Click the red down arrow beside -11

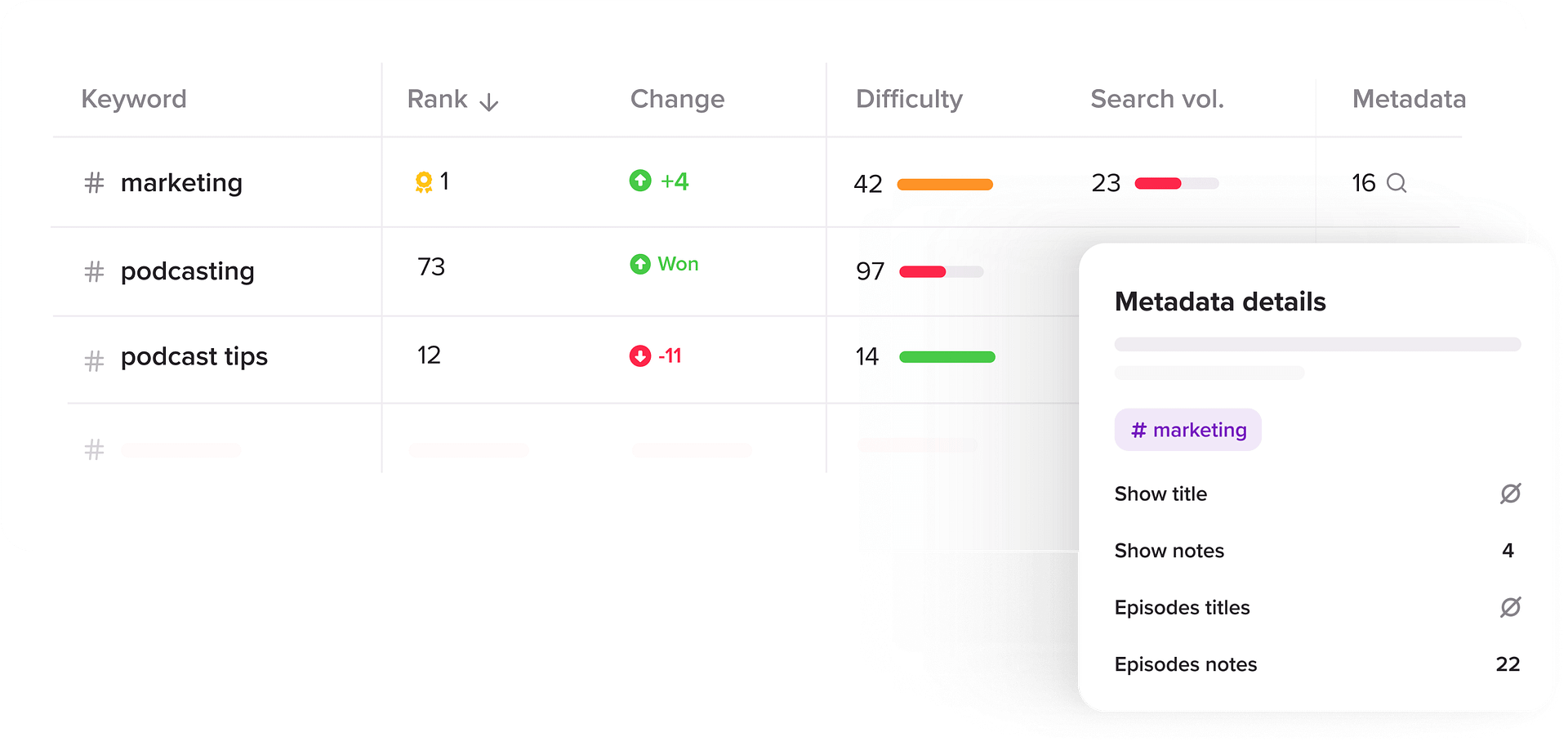pyautogui.click(x=640, y=356)
